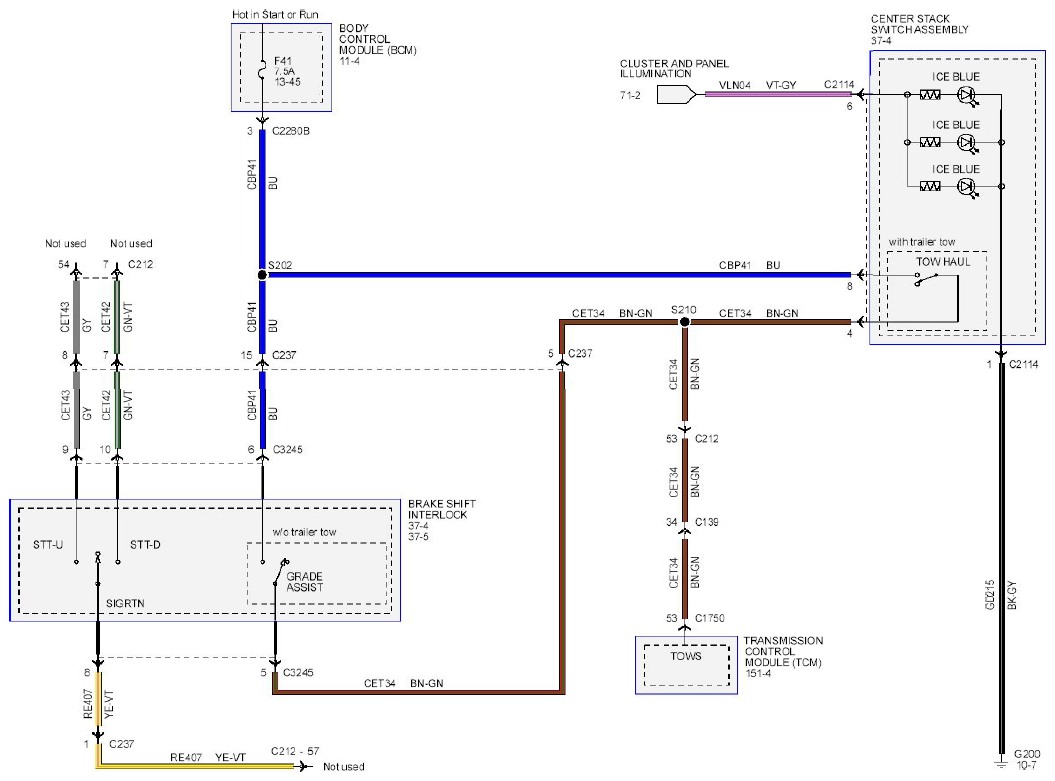Click the bottom ICE BLUE LED symbol
The height and width of the screenshot is (781, 1055).
tap(968, 186)
